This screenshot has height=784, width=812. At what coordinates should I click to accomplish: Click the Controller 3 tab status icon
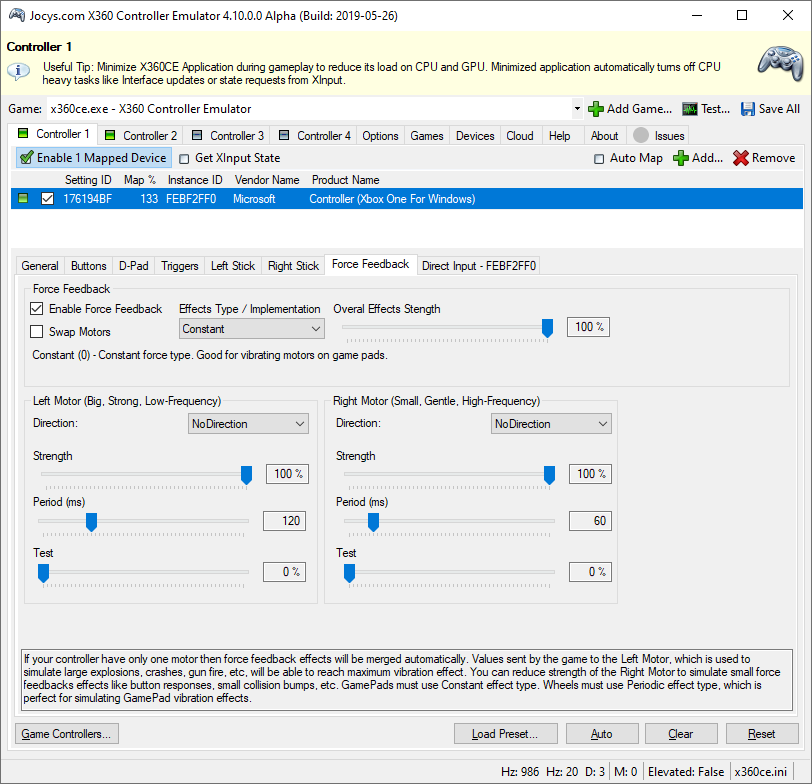pos(197,135)
